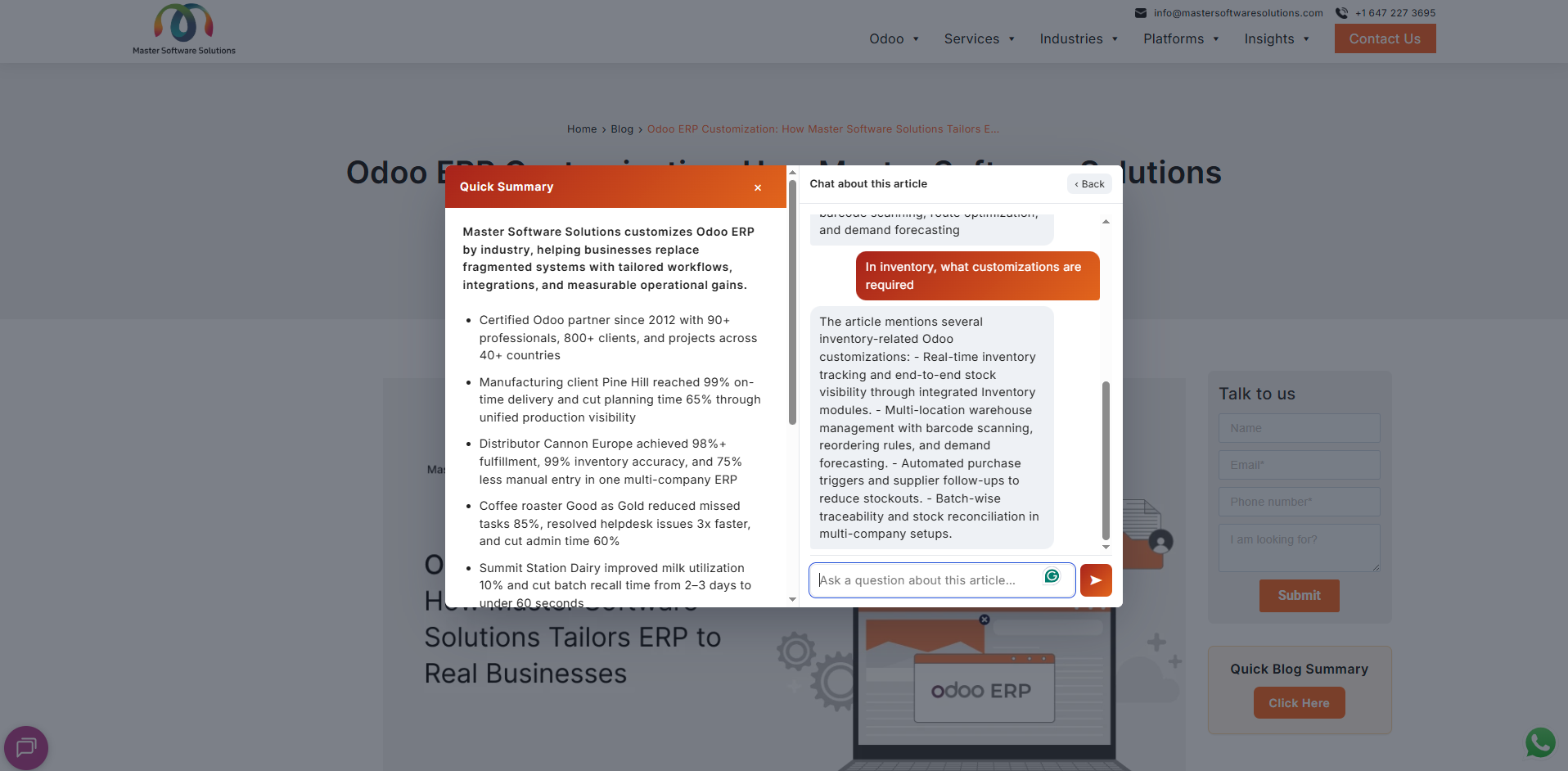Close the Quick Summary popup
Viewport: 1568px width, 771px height.
tap(758, 187)
